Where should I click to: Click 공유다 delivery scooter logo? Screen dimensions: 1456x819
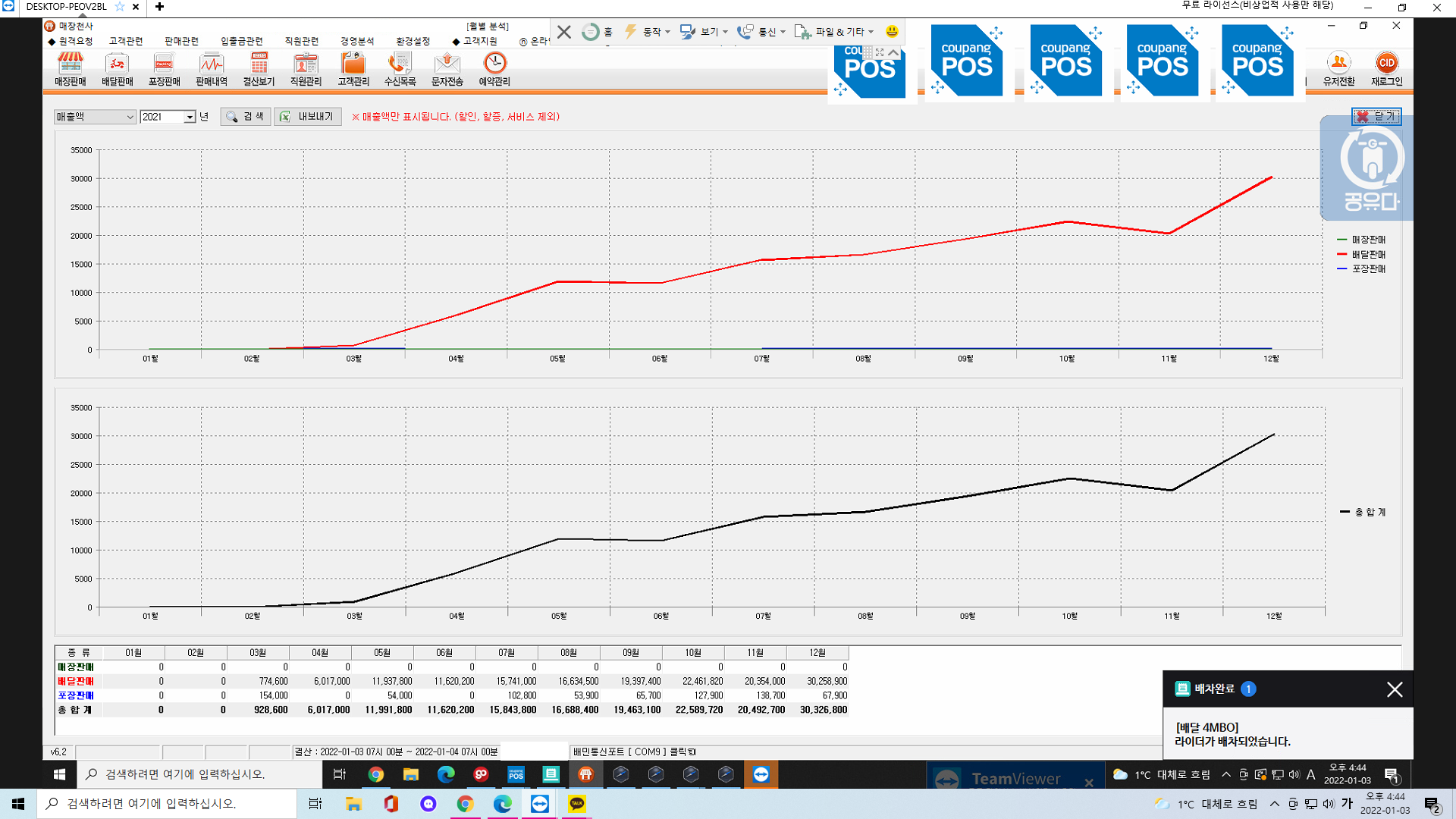click(1370, 168)
